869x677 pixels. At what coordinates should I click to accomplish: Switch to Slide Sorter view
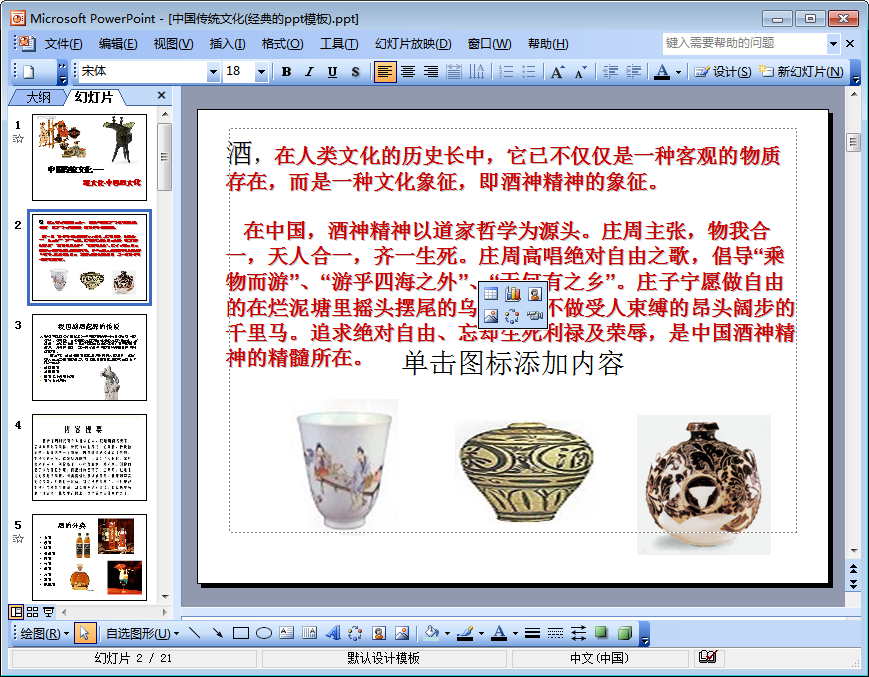33,612
